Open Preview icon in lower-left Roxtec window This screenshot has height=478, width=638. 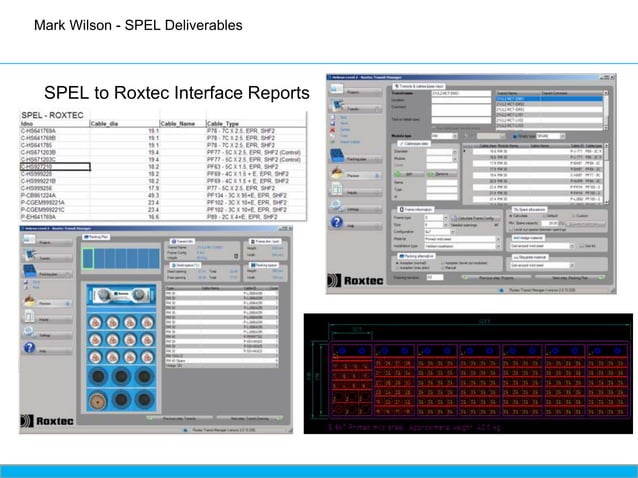[x=29, y=301]
